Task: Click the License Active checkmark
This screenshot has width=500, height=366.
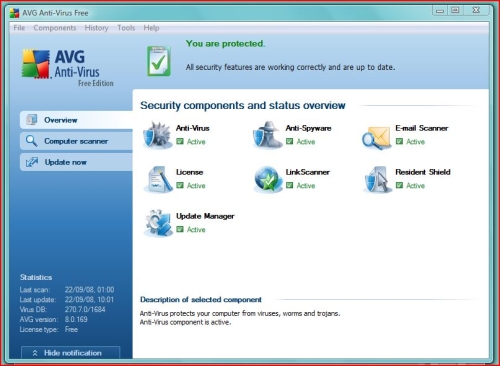Action: coord(180,185)
